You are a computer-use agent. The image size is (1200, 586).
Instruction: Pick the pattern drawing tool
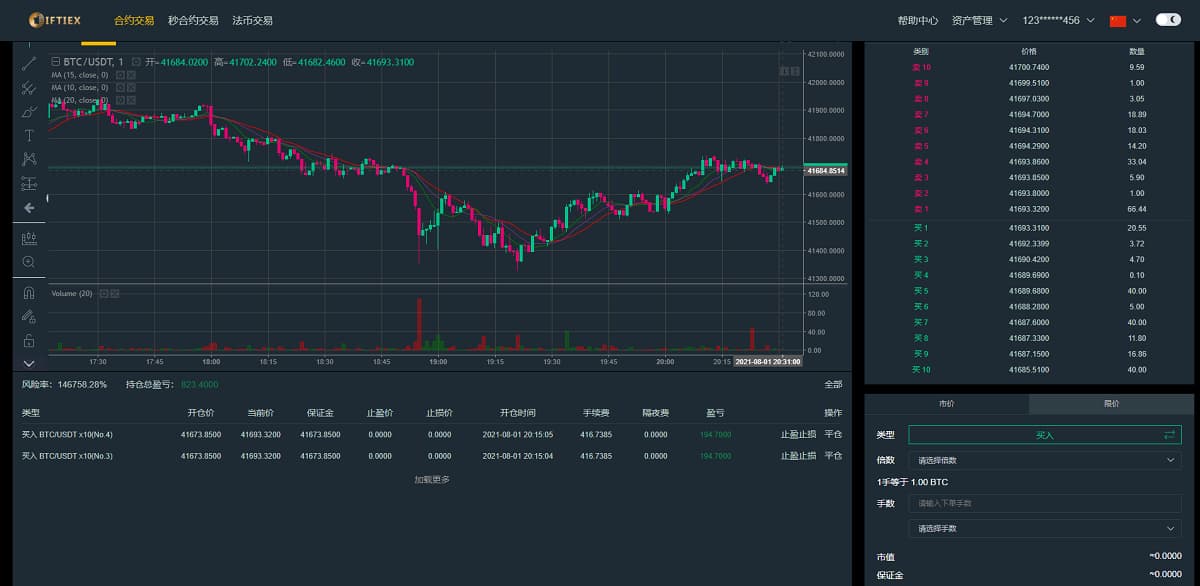pyautogui.click(x=29, y=159)
